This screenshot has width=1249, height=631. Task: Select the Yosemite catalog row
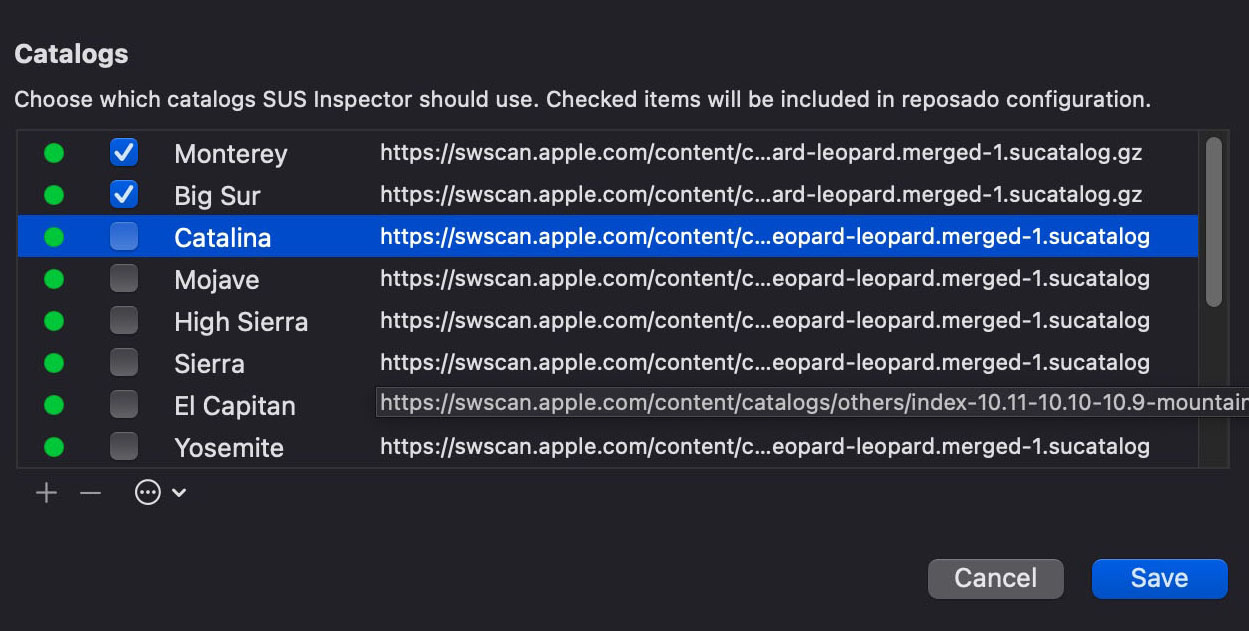coord(608,447)
